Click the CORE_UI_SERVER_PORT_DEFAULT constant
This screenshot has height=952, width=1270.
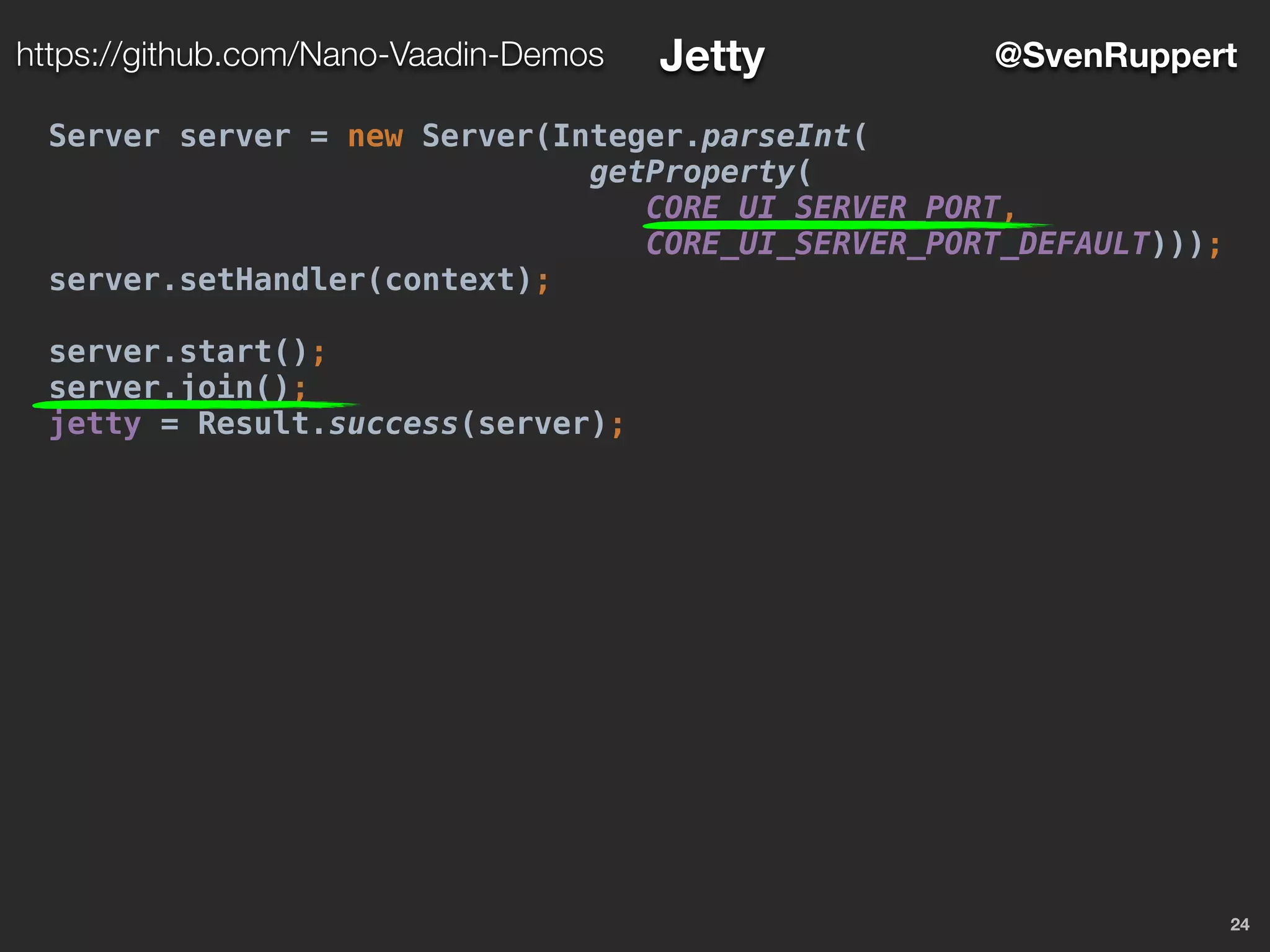[897, 244]
